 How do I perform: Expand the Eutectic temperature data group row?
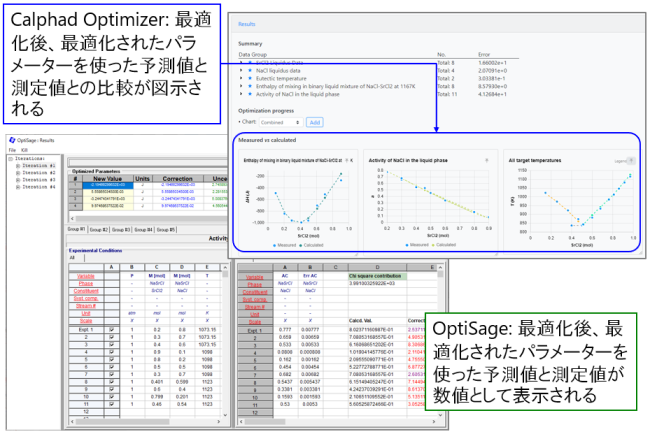click(241, 78)
